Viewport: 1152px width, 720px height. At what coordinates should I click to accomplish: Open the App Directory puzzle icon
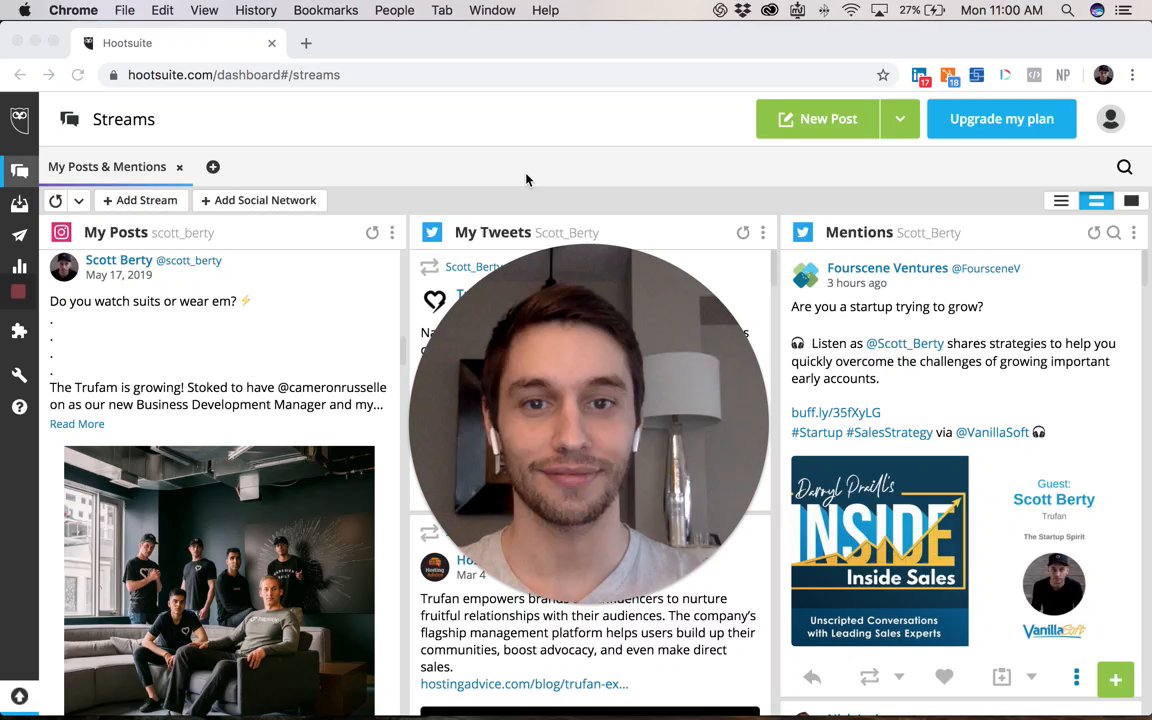tap(20, 331)
